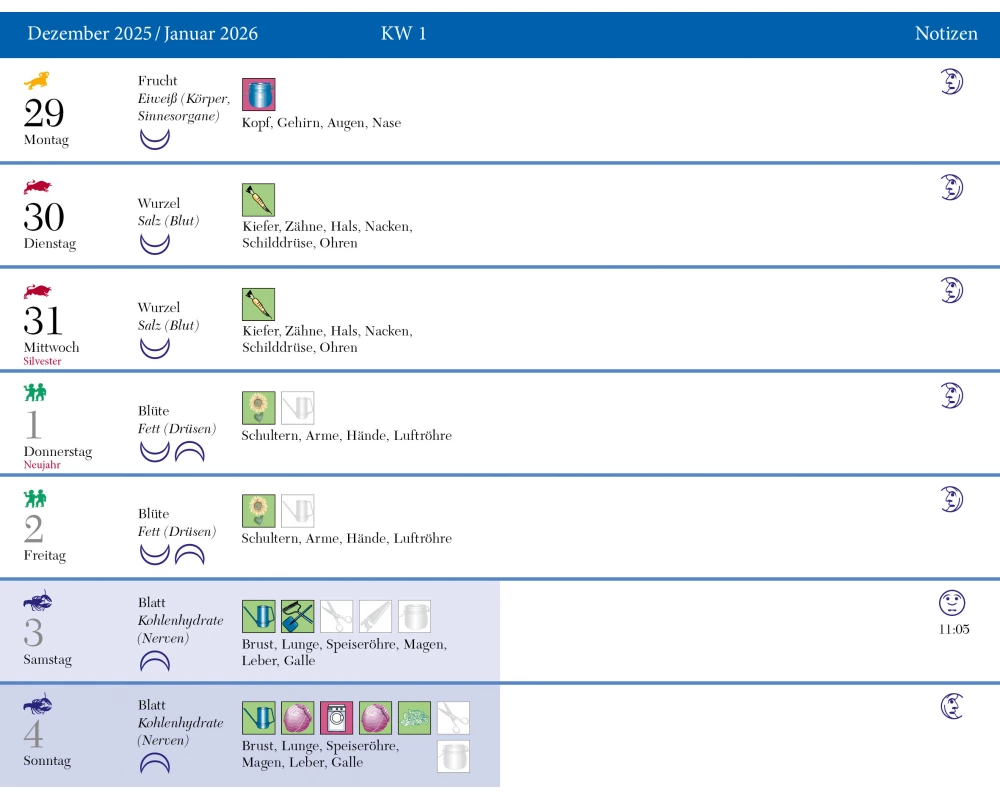Click the yellow Aries ram symbol on Monday

pos(37,81)
